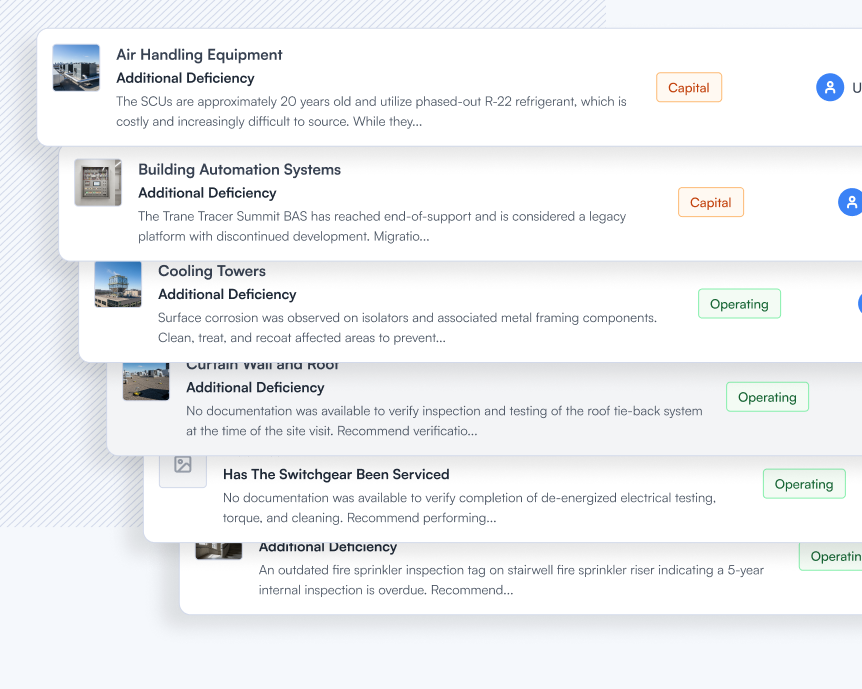This screenshot has width=862, height=689.
Task: Open the Air Handling Equipment title
Action: pyautogui.click(x=199, y=55)
